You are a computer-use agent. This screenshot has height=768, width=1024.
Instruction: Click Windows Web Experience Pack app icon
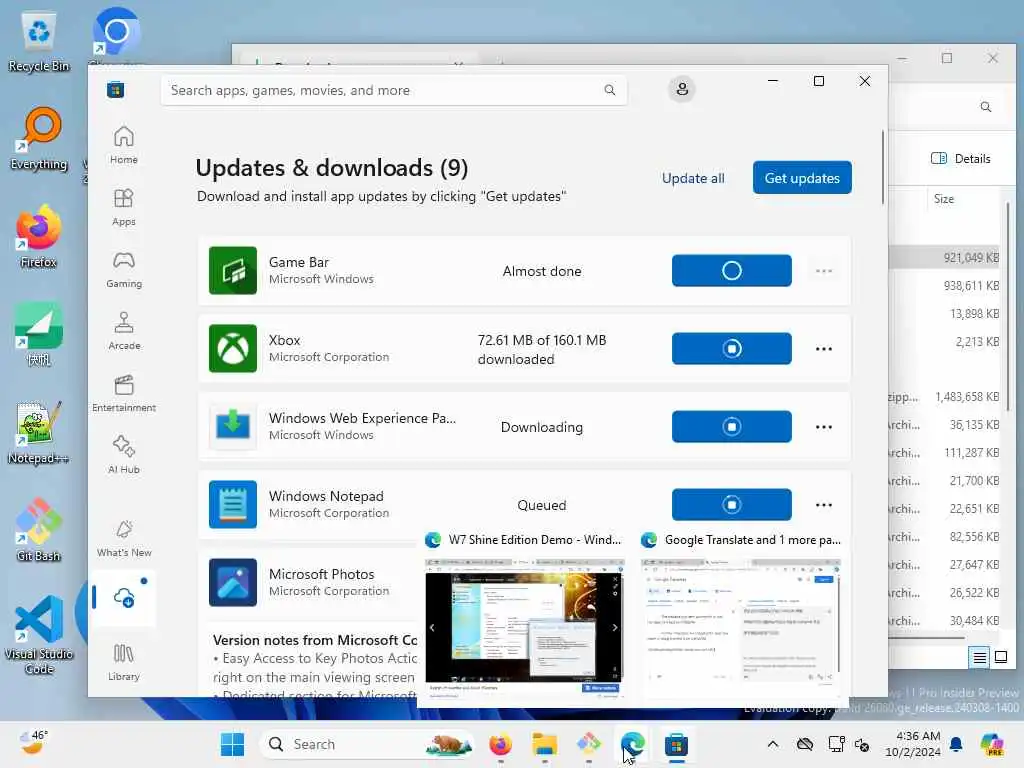233,426
